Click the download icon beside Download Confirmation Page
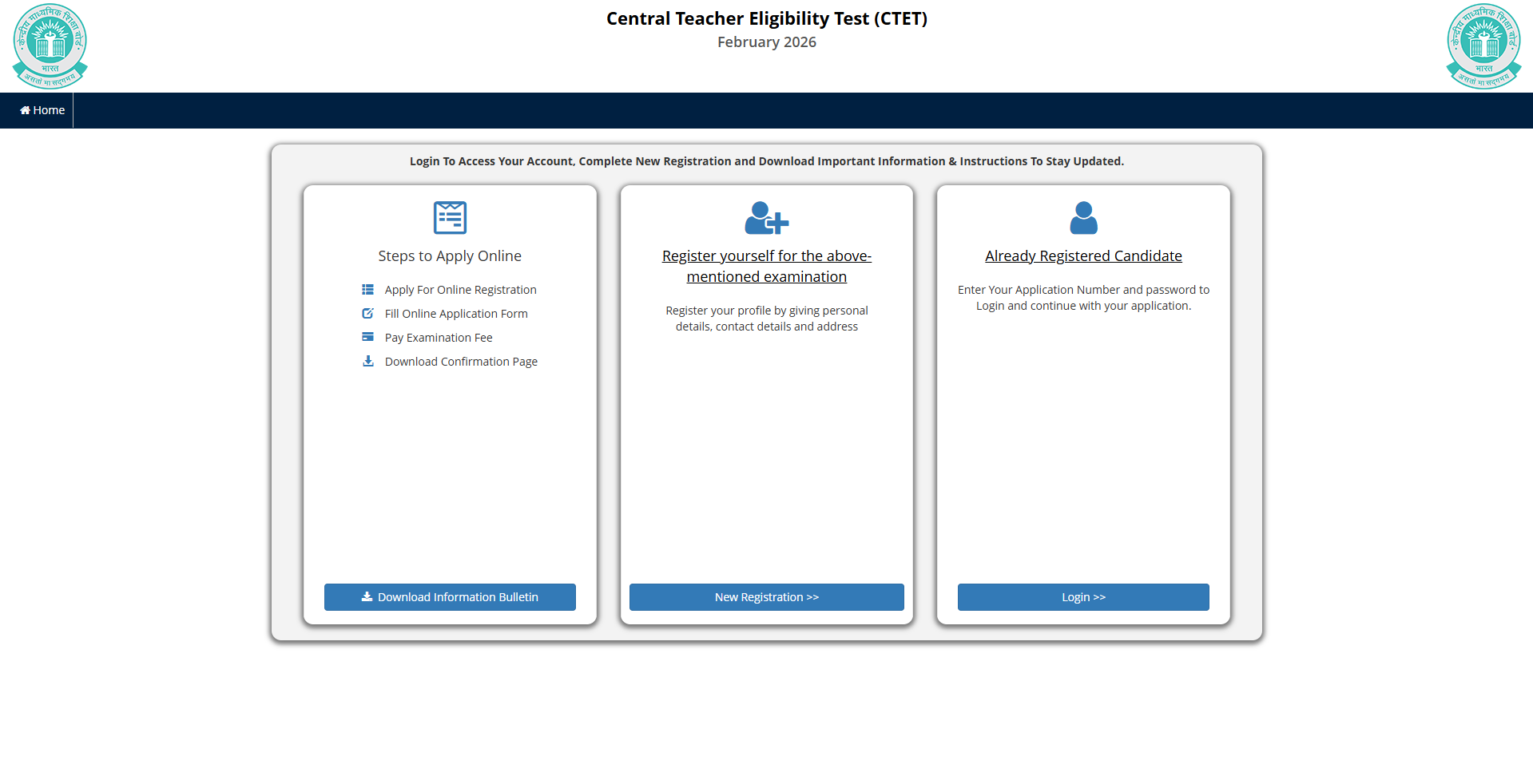This screenshot has width=1533, height=784. click(367, 361)
